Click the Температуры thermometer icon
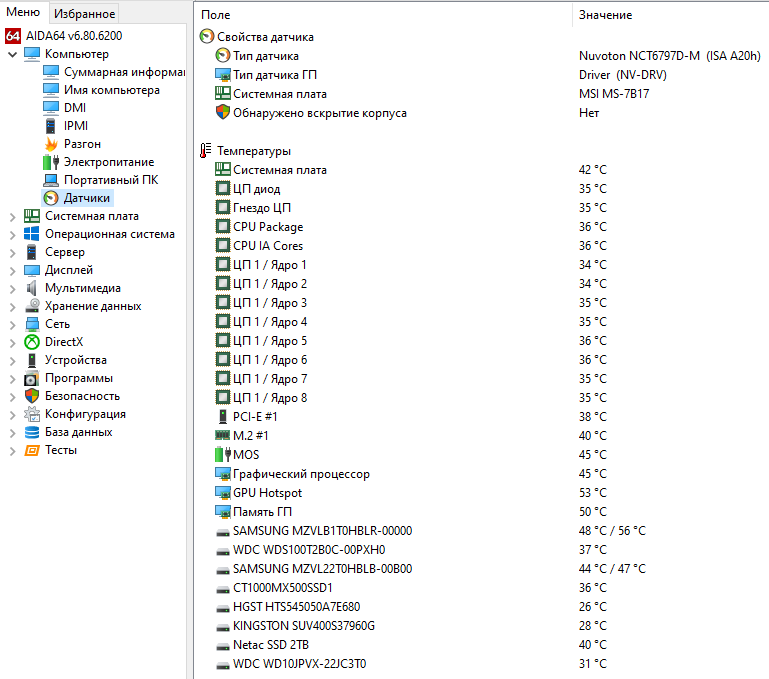The width and height of the screenshot is (769, 679). tap(205, 151)
